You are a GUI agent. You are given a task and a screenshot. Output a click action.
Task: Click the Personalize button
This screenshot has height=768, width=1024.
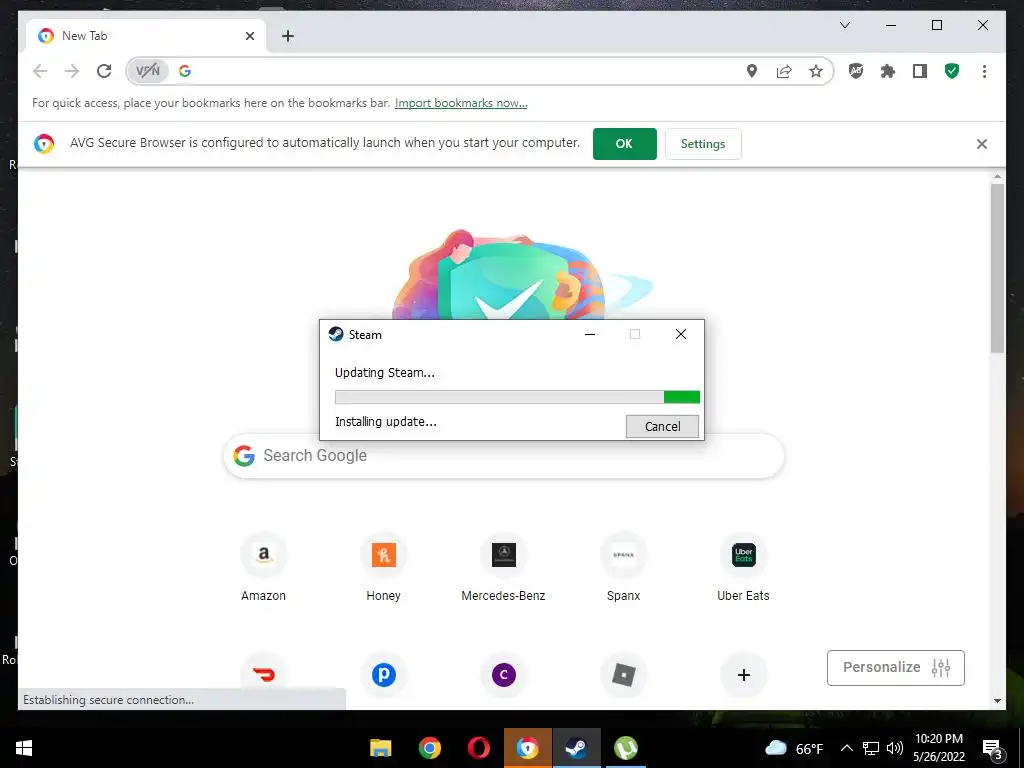pos(895,667)
